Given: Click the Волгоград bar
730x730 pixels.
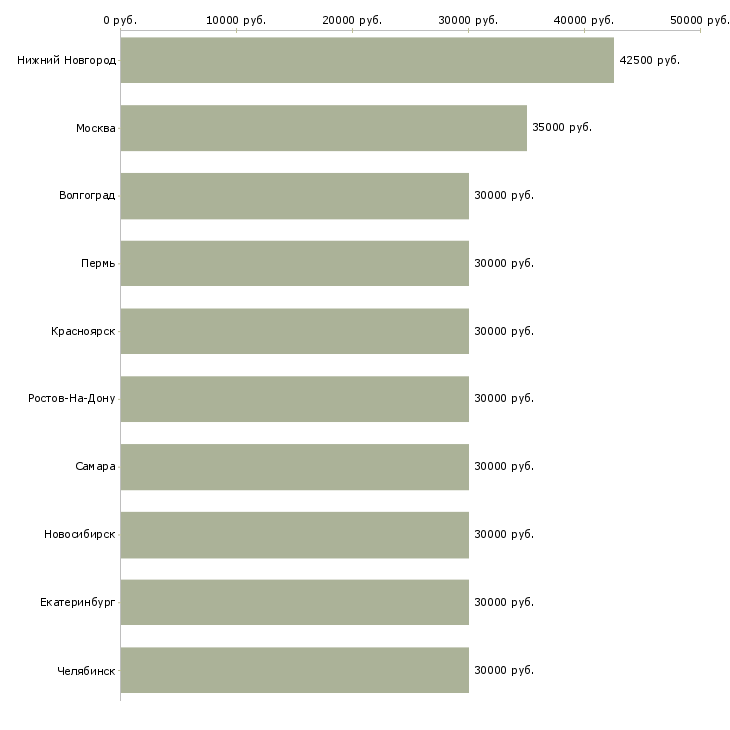Looking at the screenshot, I should tap(295, 196).
